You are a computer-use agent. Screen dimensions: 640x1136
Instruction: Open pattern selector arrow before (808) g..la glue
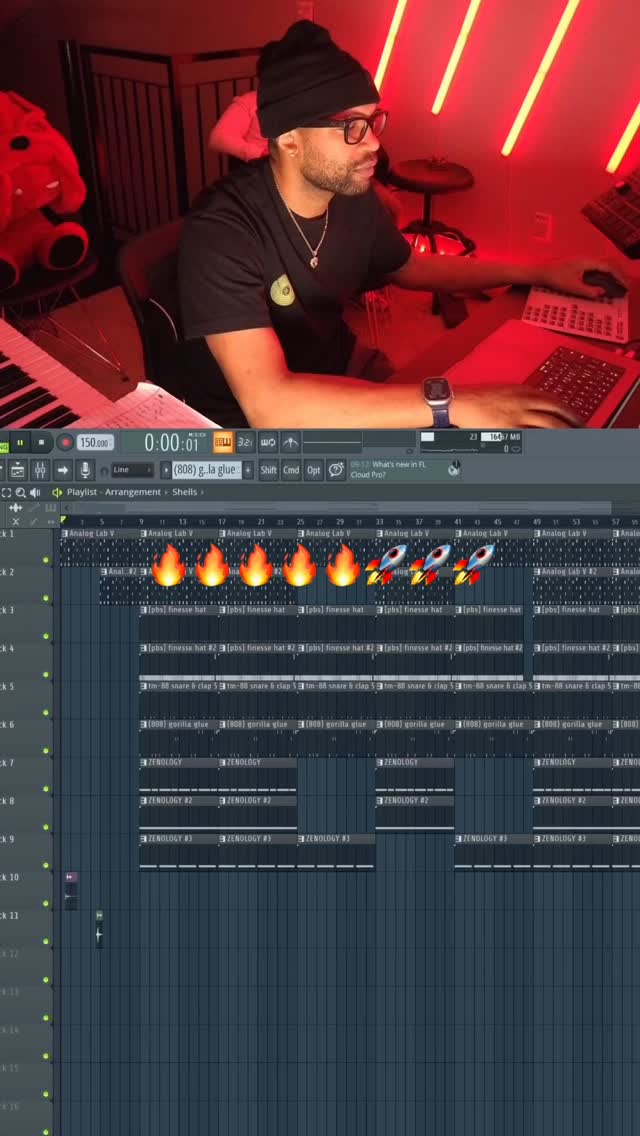[x=165, y=470]
